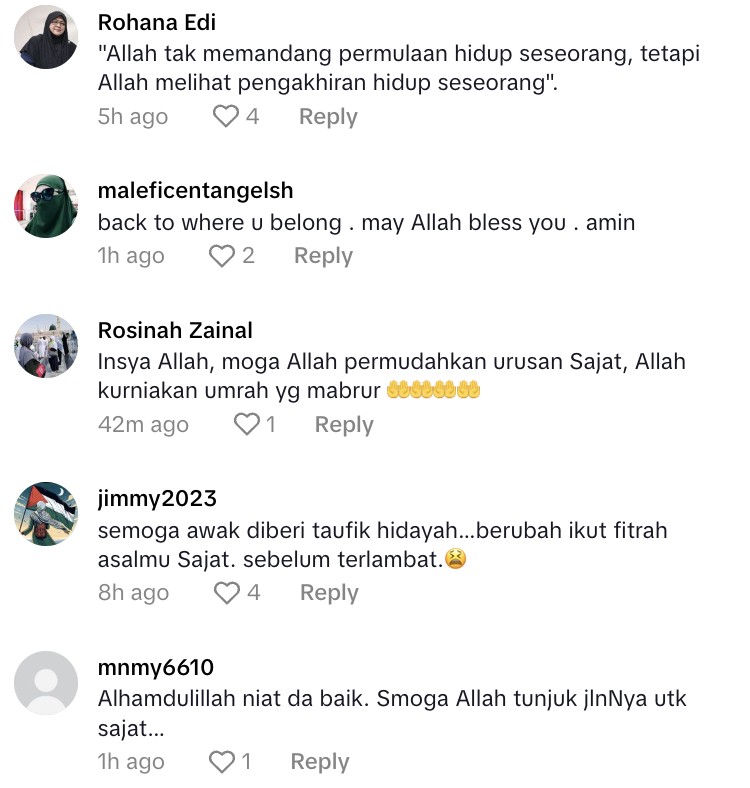The height and width of the screenshot is (788, 750).
Task: Reply to Rosinah Zainal's comment
Action: point(344,425)
